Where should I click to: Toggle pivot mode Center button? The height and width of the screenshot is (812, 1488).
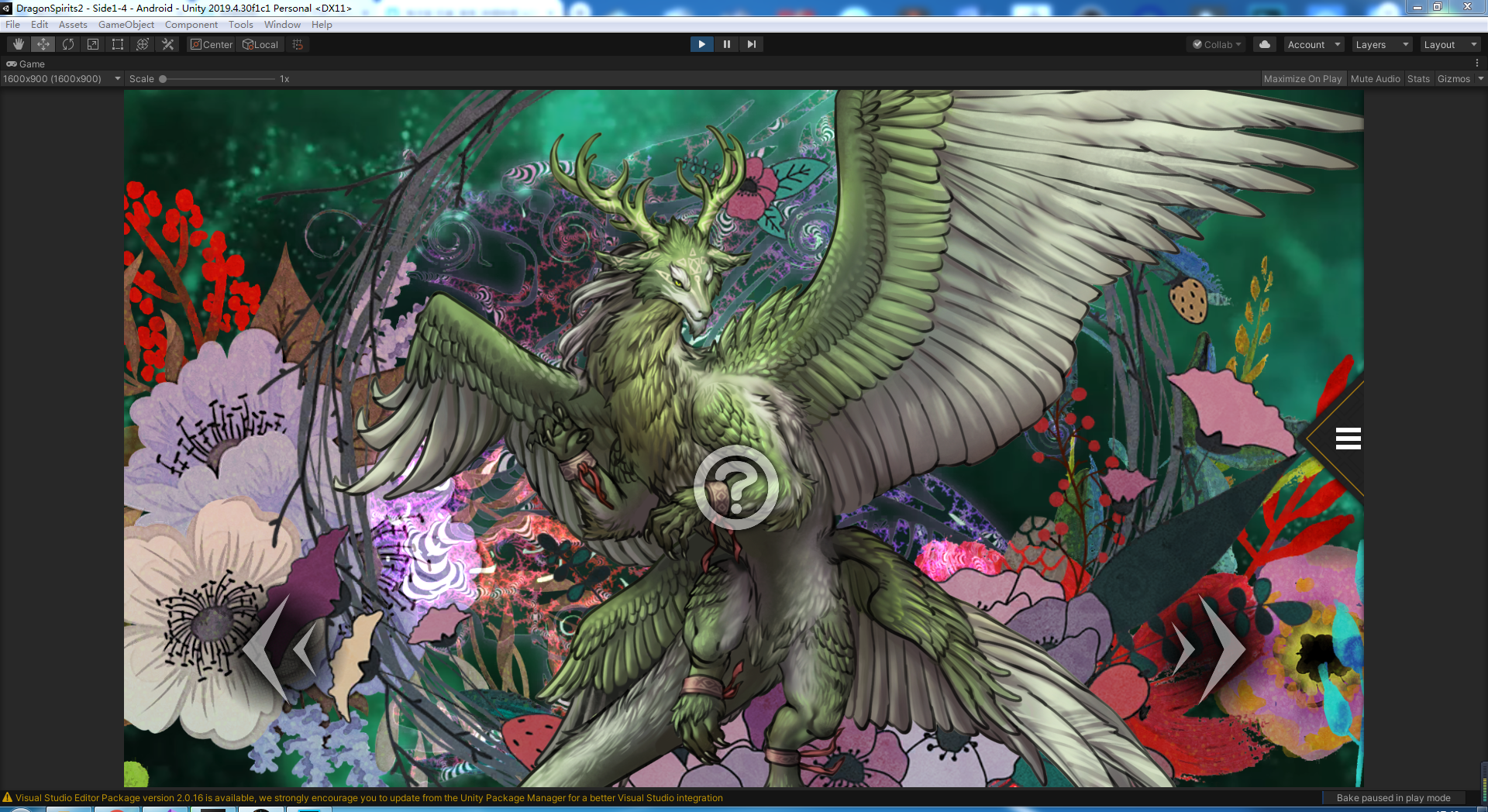[212, 44]
